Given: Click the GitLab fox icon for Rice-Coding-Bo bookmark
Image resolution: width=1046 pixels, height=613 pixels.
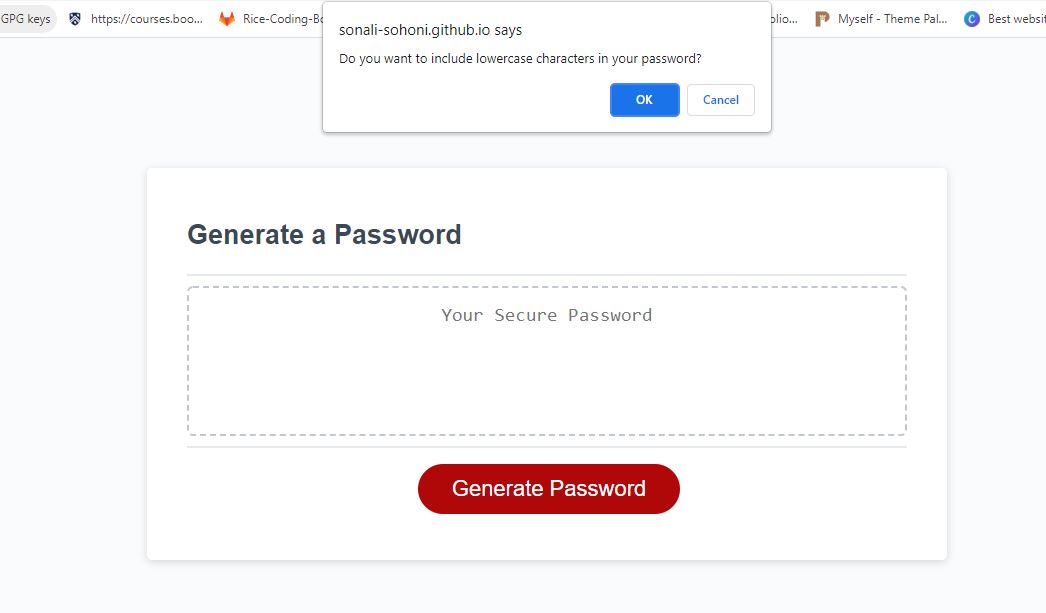Looking at the screenshot, I should click(226, 17).
